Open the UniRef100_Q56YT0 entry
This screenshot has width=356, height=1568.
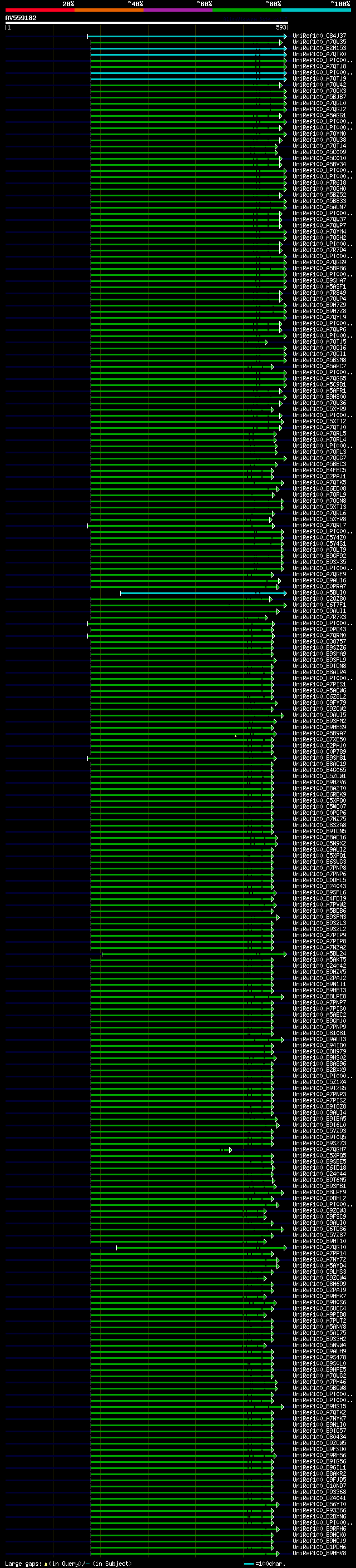319,1505
